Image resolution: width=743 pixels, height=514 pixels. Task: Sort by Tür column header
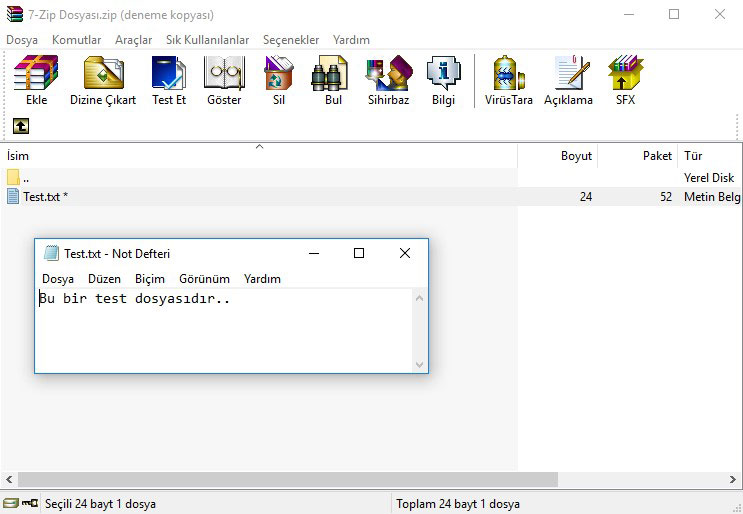(x=710, y=155)
